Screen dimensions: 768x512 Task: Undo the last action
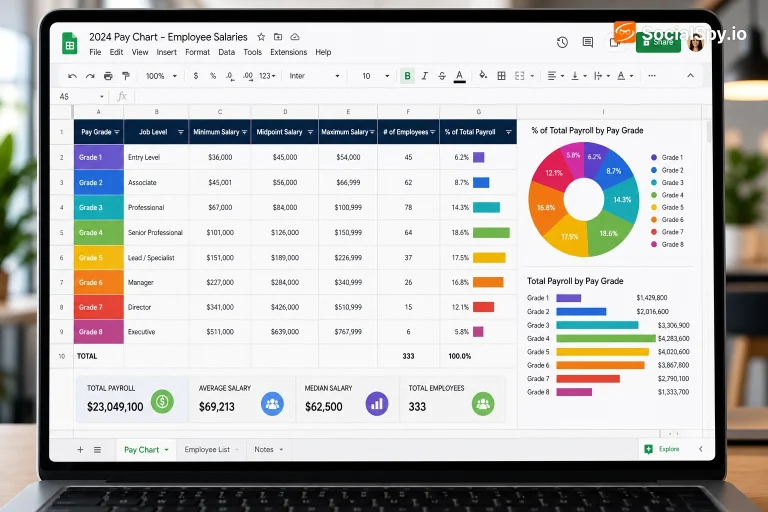[x=72, y=76]
